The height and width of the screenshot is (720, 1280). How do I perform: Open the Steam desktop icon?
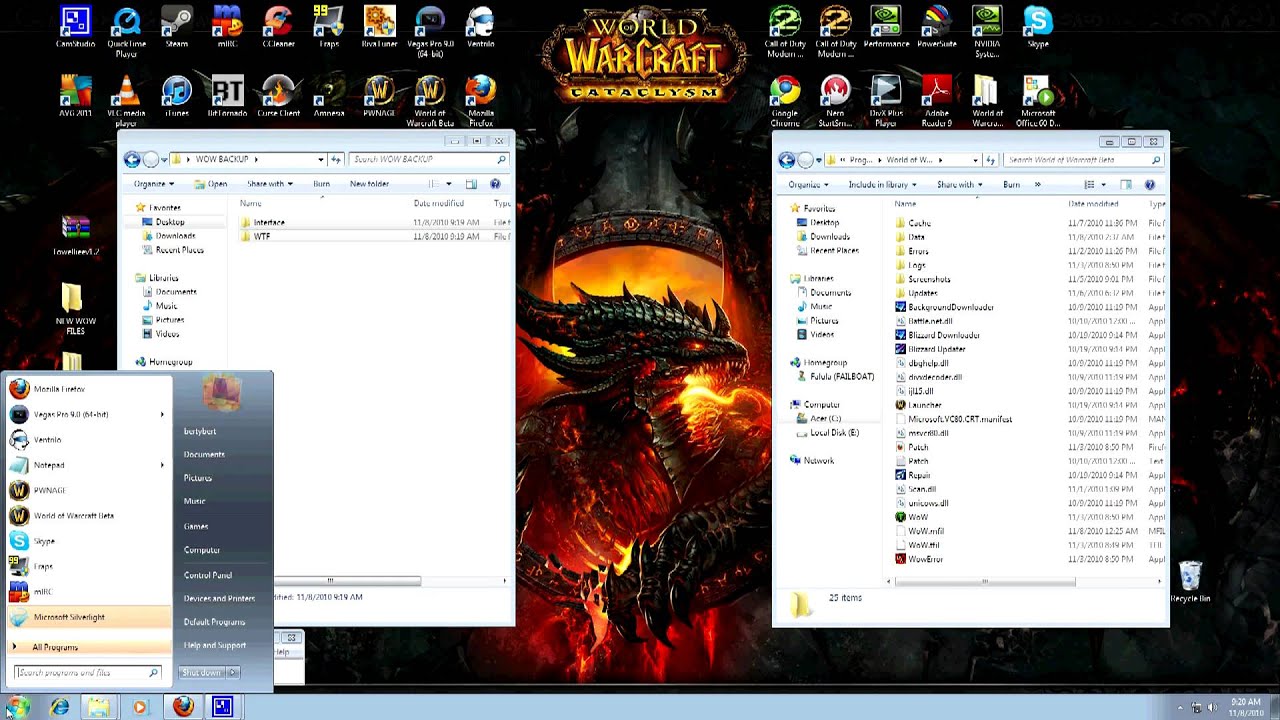point(176,27)
